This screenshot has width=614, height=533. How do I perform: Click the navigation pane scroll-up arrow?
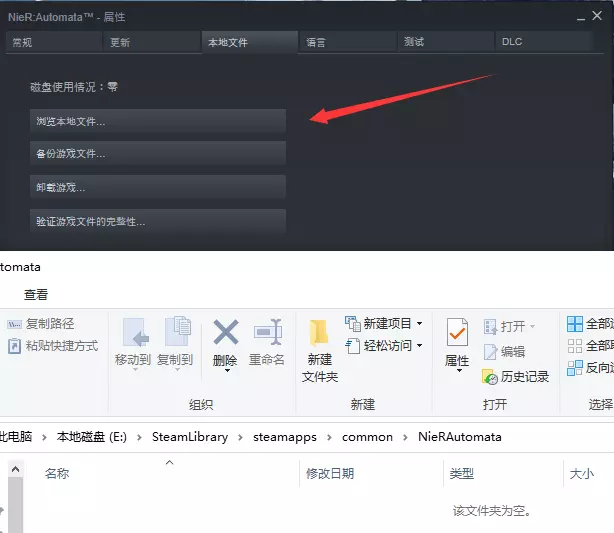pos(15,469)
